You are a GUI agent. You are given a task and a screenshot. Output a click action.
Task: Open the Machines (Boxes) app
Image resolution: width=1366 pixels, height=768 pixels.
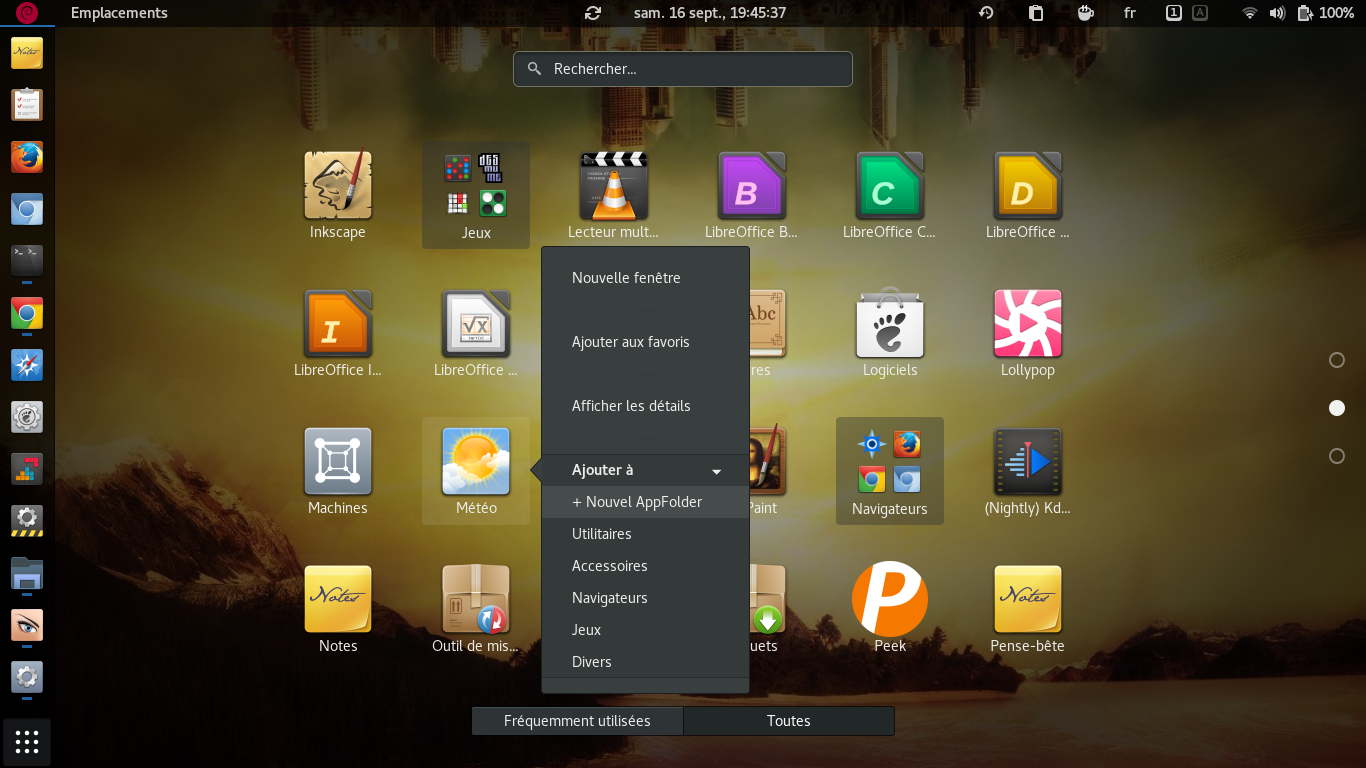pyautogui.click(x=338, y=462)
